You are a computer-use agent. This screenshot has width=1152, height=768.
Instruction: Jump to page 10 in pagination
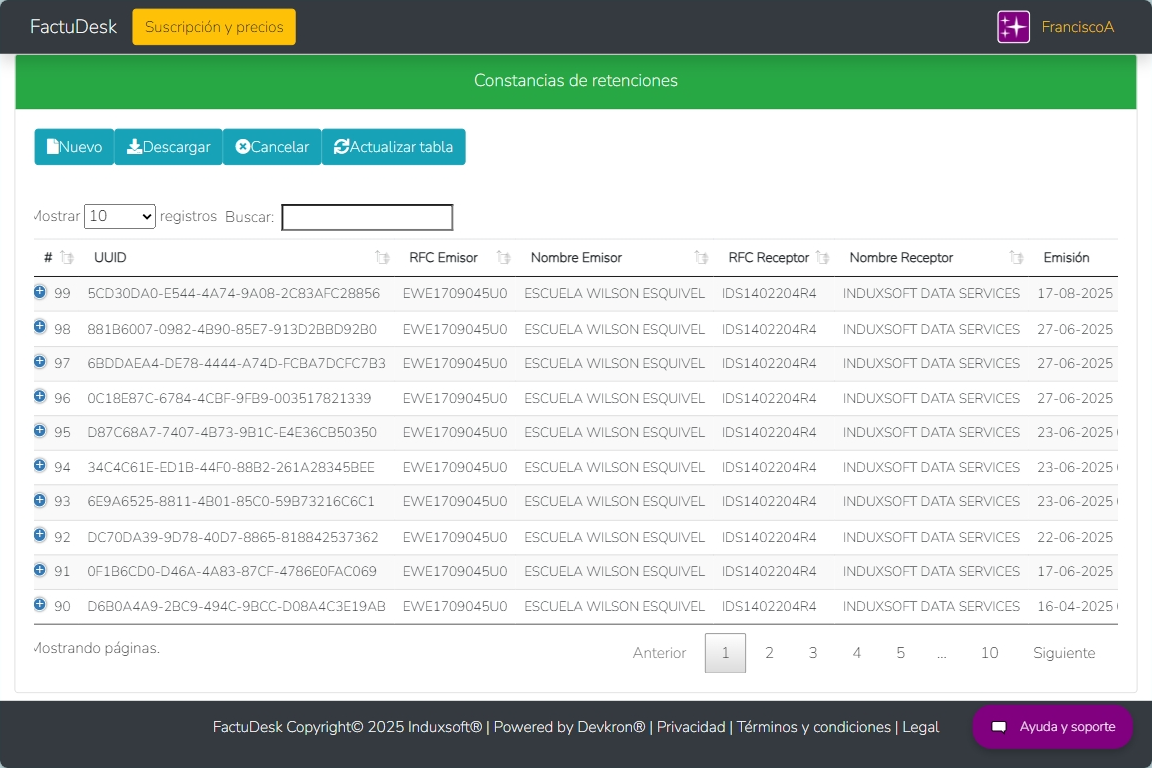(989, 653)
